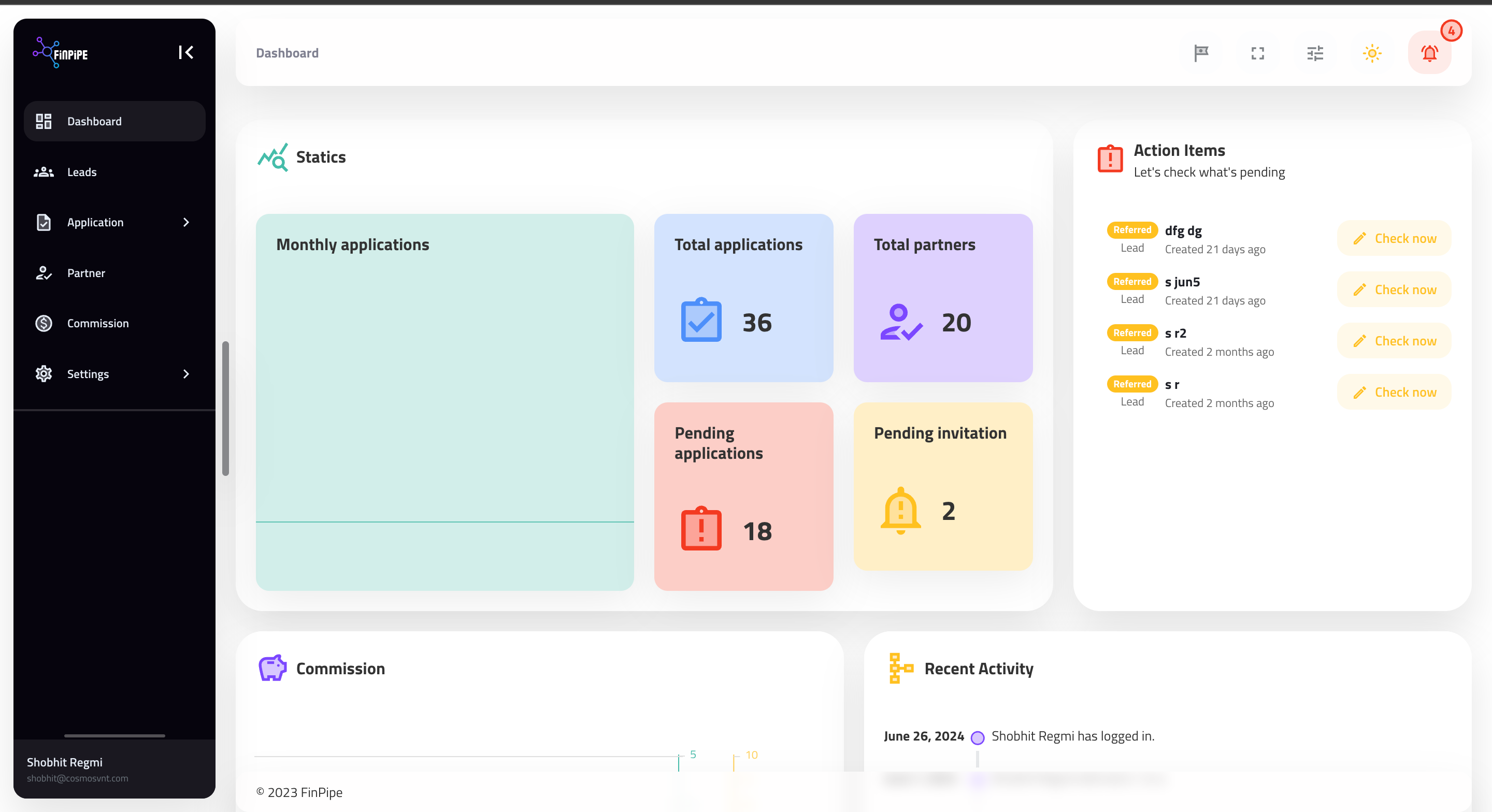Click the Pending invitation bell icon

pos(900,510)
